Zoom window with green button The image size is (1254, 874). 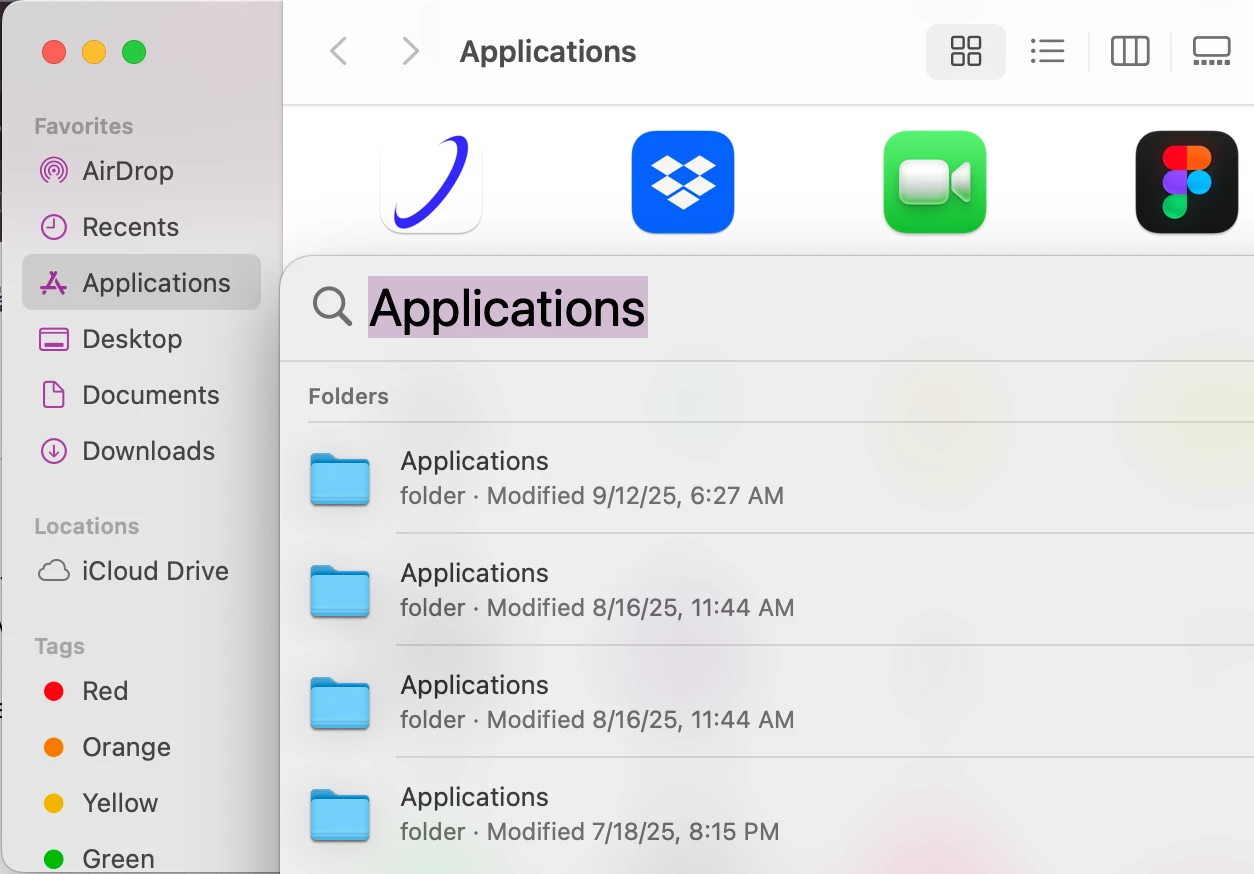[x=134, y=52]
